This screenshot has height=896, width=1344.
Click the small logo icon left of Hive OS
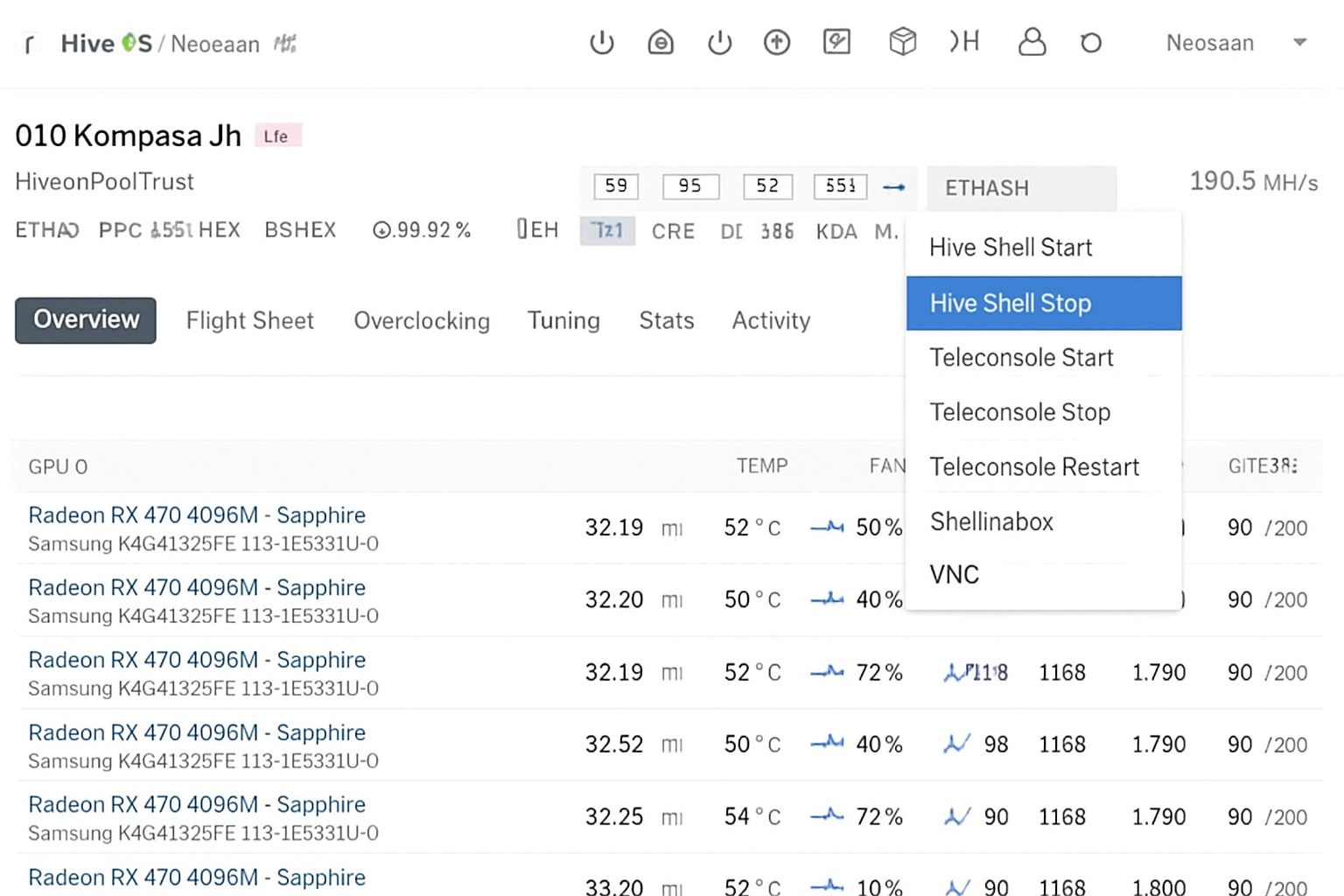point(30,44)
